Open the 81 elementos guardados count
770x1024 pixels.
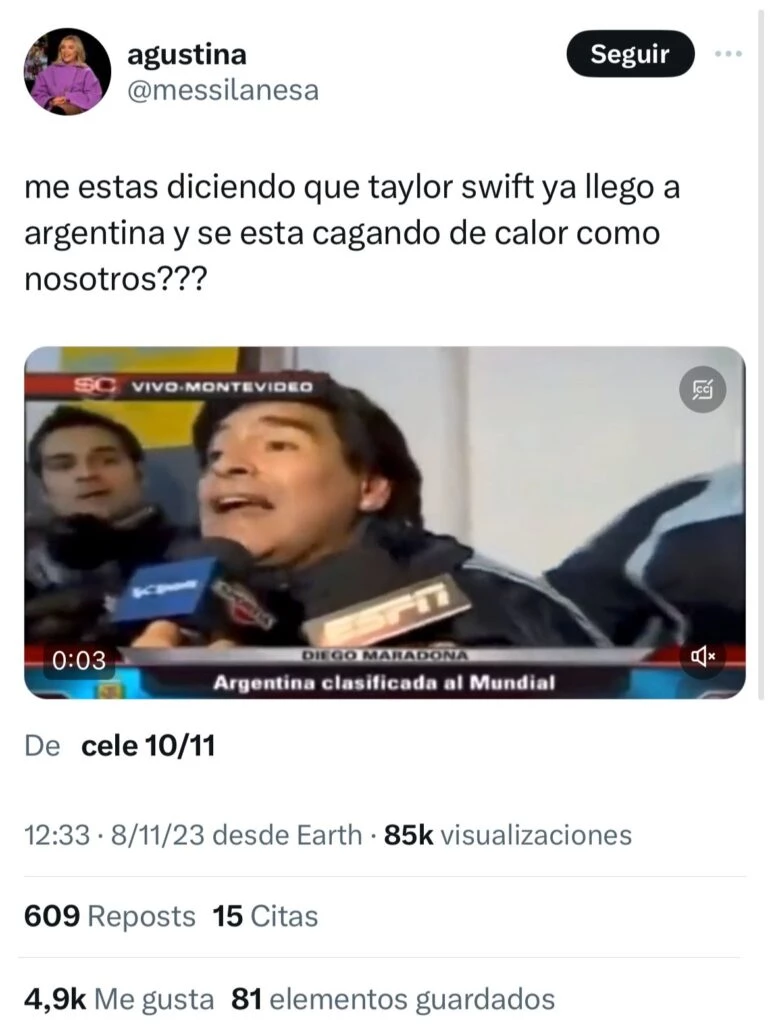point(393,999)
